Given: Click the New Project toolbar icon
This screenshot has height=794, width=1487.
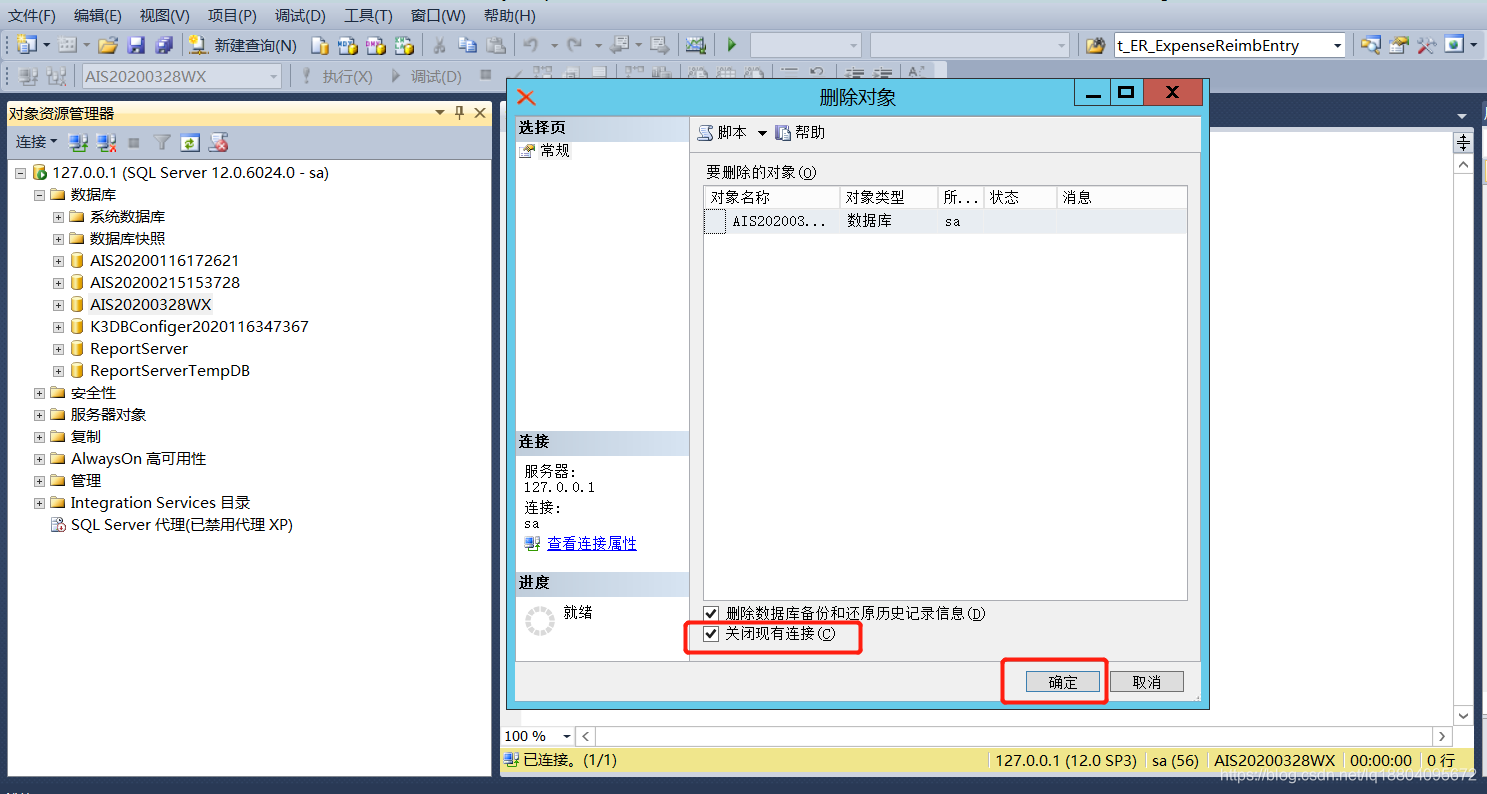Looking at the screenshot, I should click(x=26, y=45).
